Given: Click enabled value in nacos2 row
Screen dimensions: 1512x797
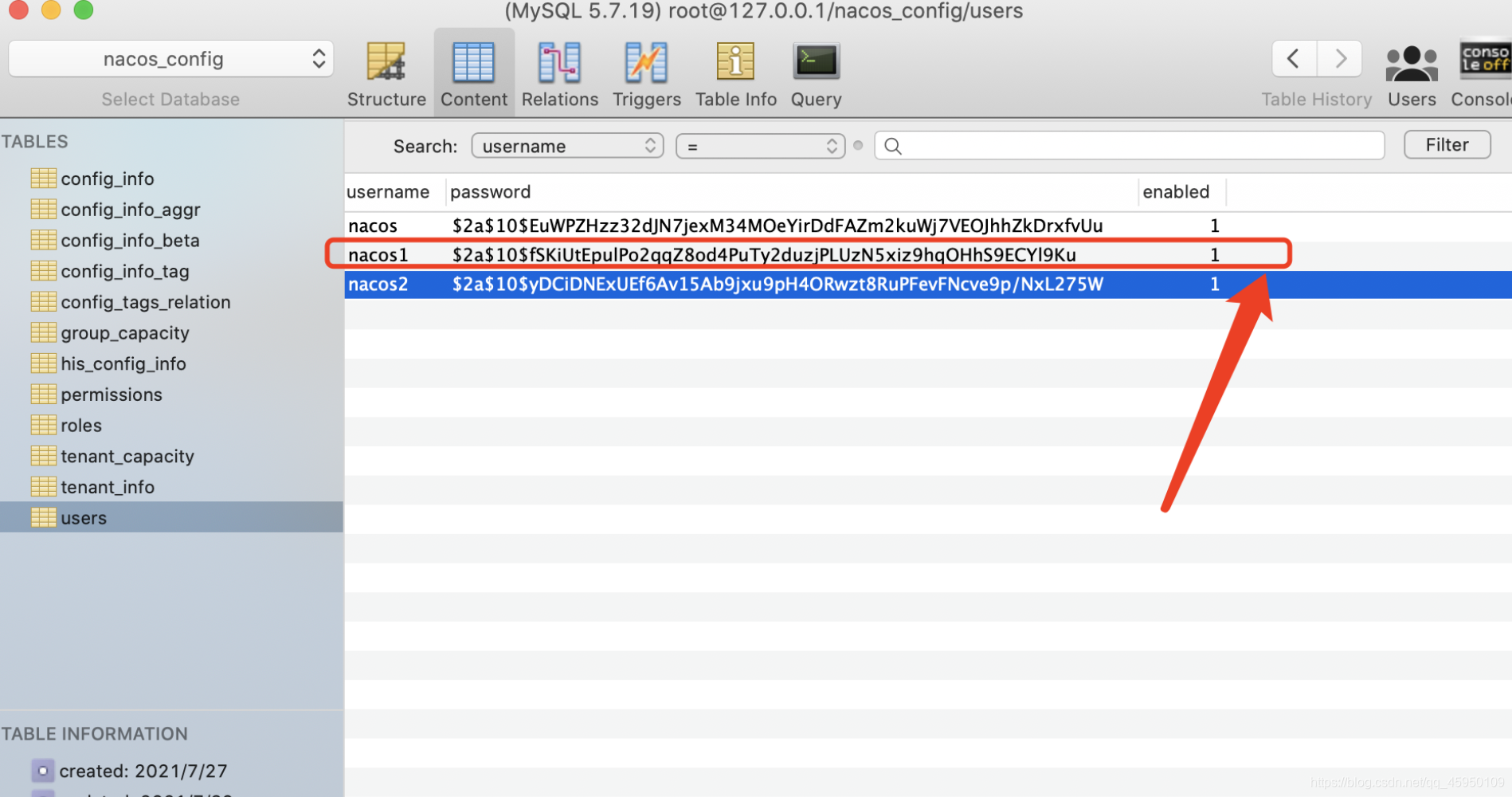Looking at the screenshot, I should click(1214, 285).
